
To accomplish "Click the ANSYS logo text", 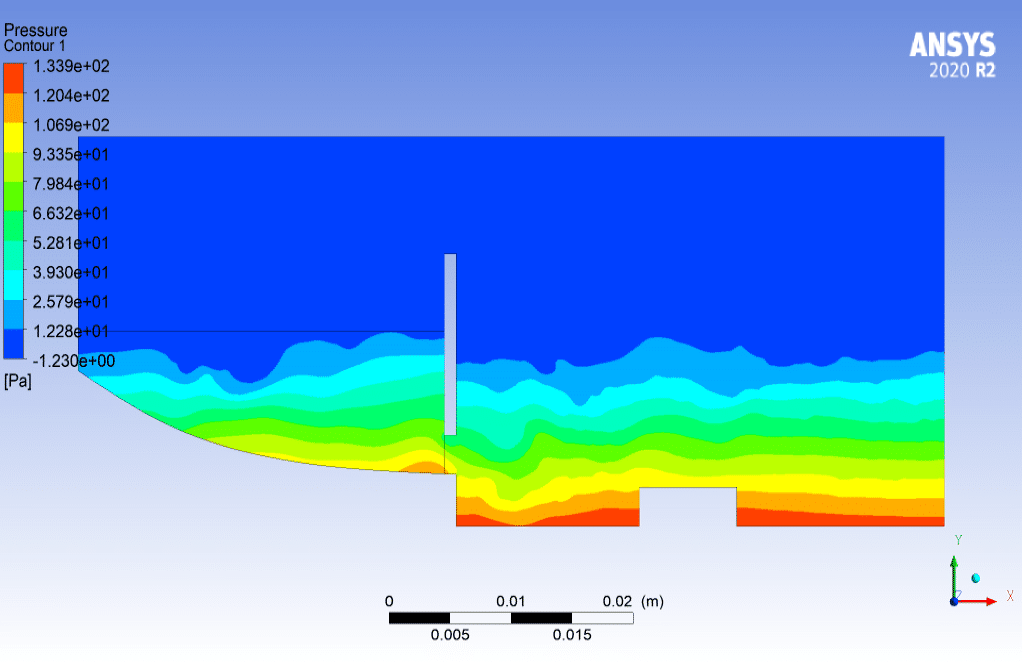I will (952, 46).
